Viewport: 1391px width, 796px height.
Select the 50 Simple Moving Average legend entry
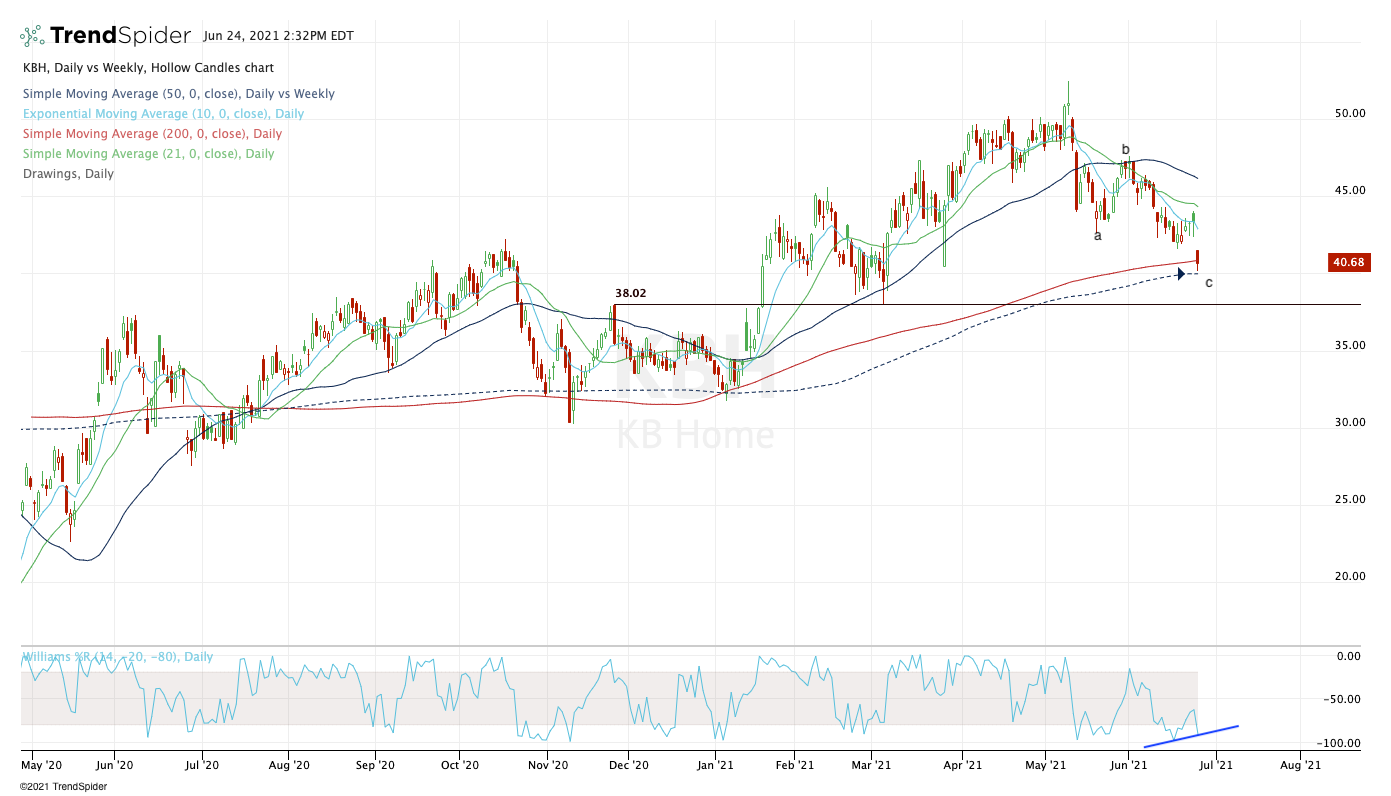click(178, 94)
